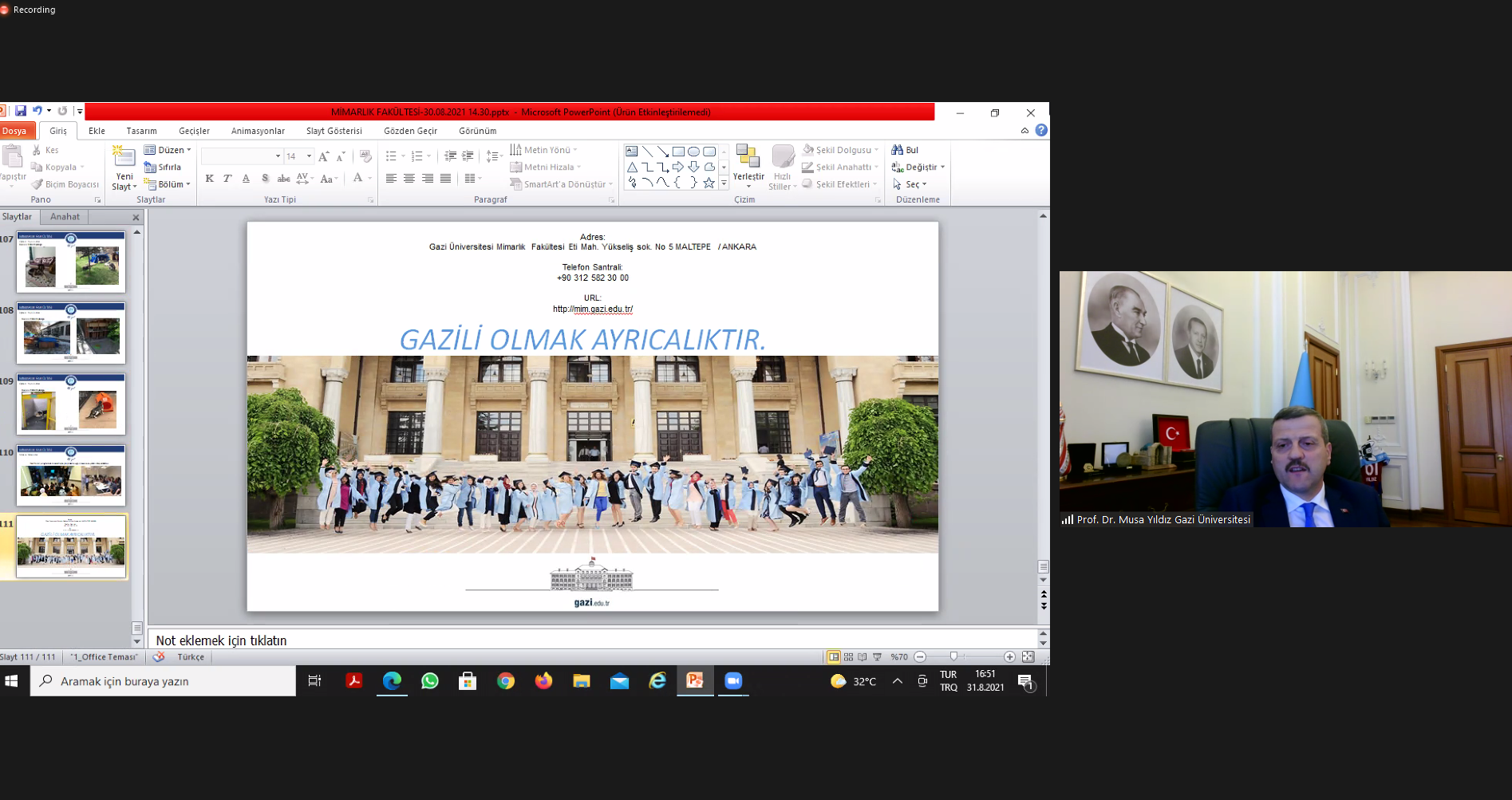This screenshot has width=1512, height=800.
Task: Align text left
Action: click(x=391, y=179)
